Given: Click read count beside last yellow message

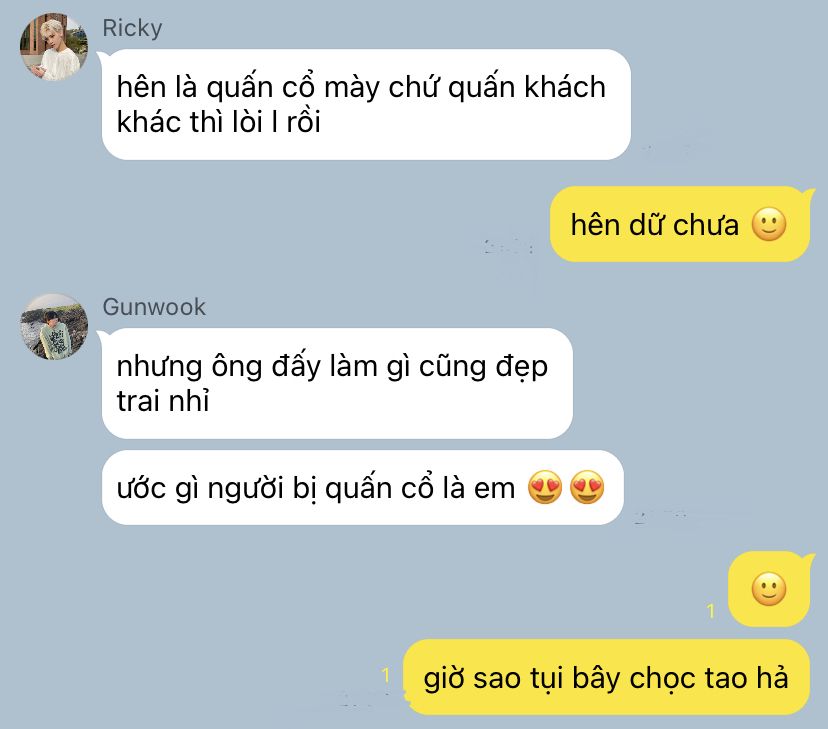Looking at the screenshot, I should pos(386,675).
